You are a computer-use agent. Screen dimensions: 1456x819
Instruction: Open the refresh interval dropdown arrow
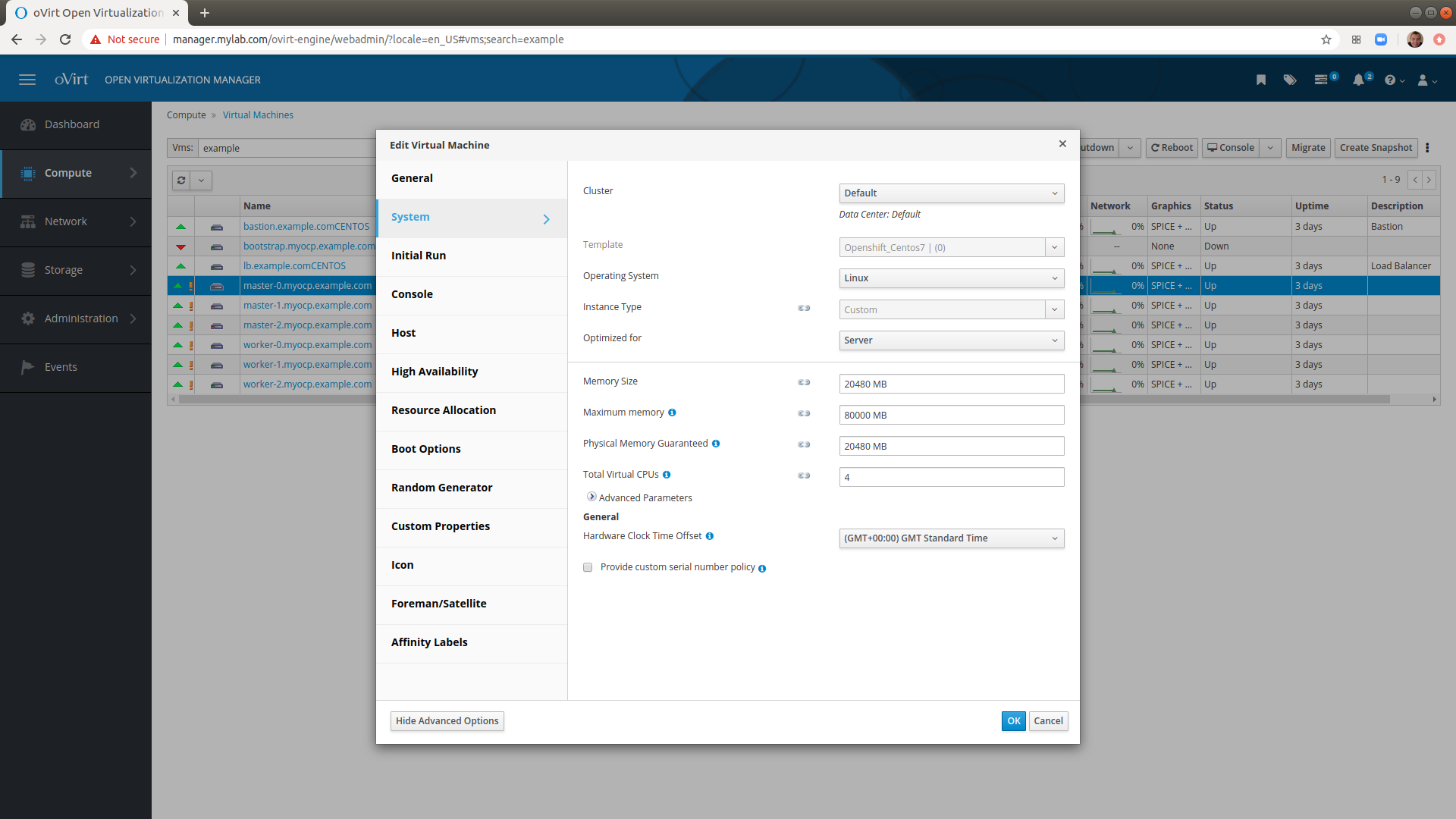201,180
